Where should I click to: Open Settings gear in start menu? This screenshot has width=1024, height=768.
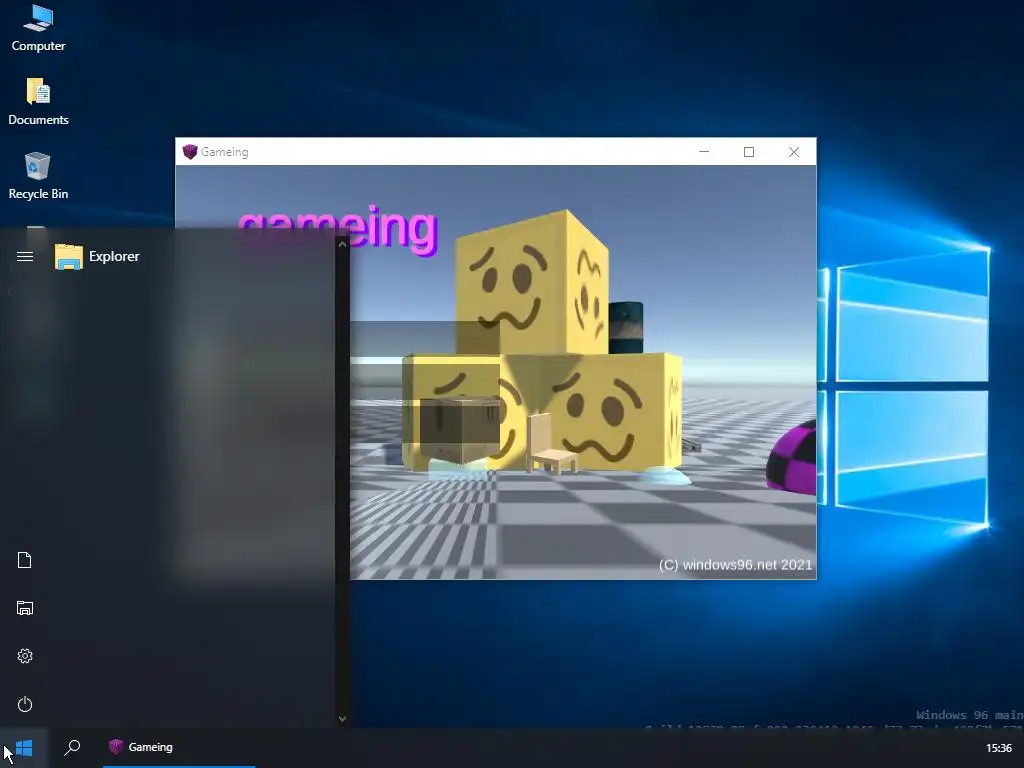coord(25,656)
